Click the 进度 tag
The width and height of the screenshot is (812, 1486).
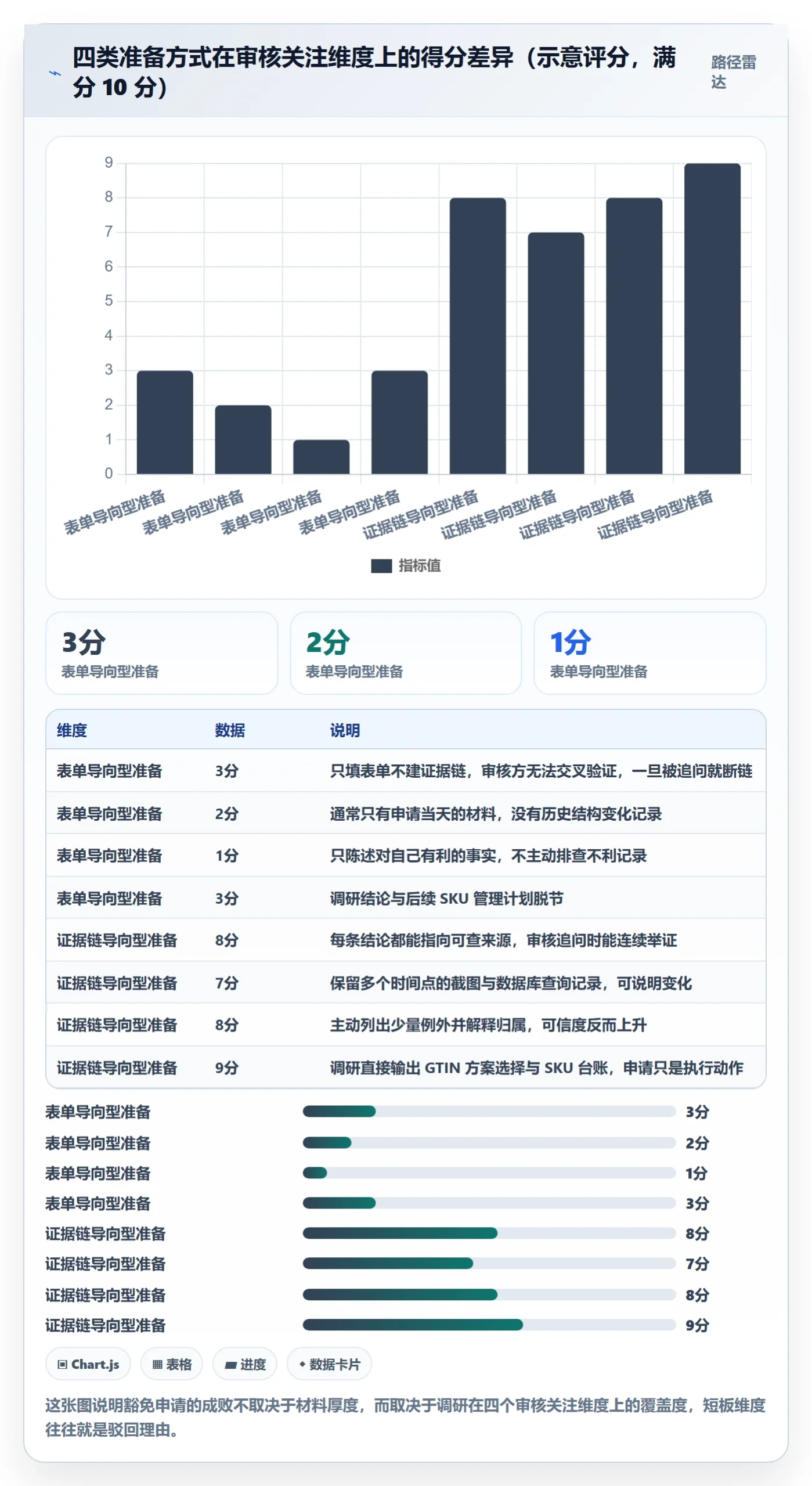coord(245,1365)
